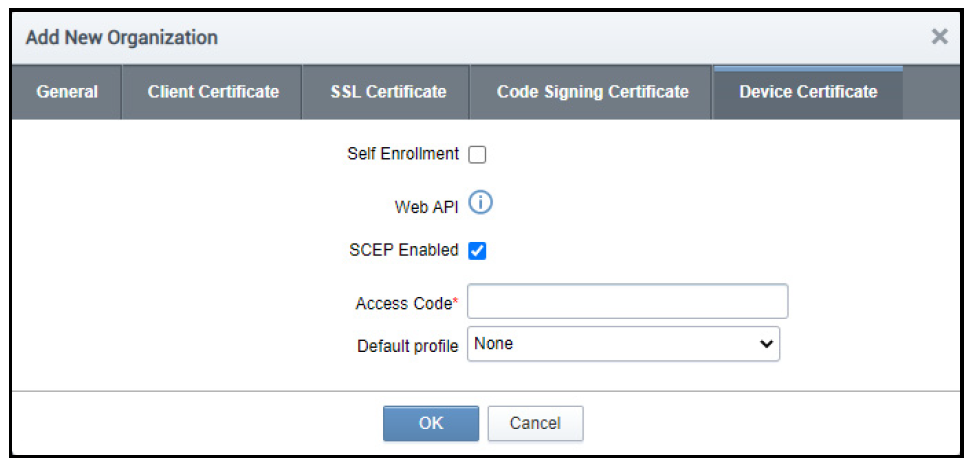Click the SCEP Enabled label text
Screen dimensions: 973x464
[397, 250]
